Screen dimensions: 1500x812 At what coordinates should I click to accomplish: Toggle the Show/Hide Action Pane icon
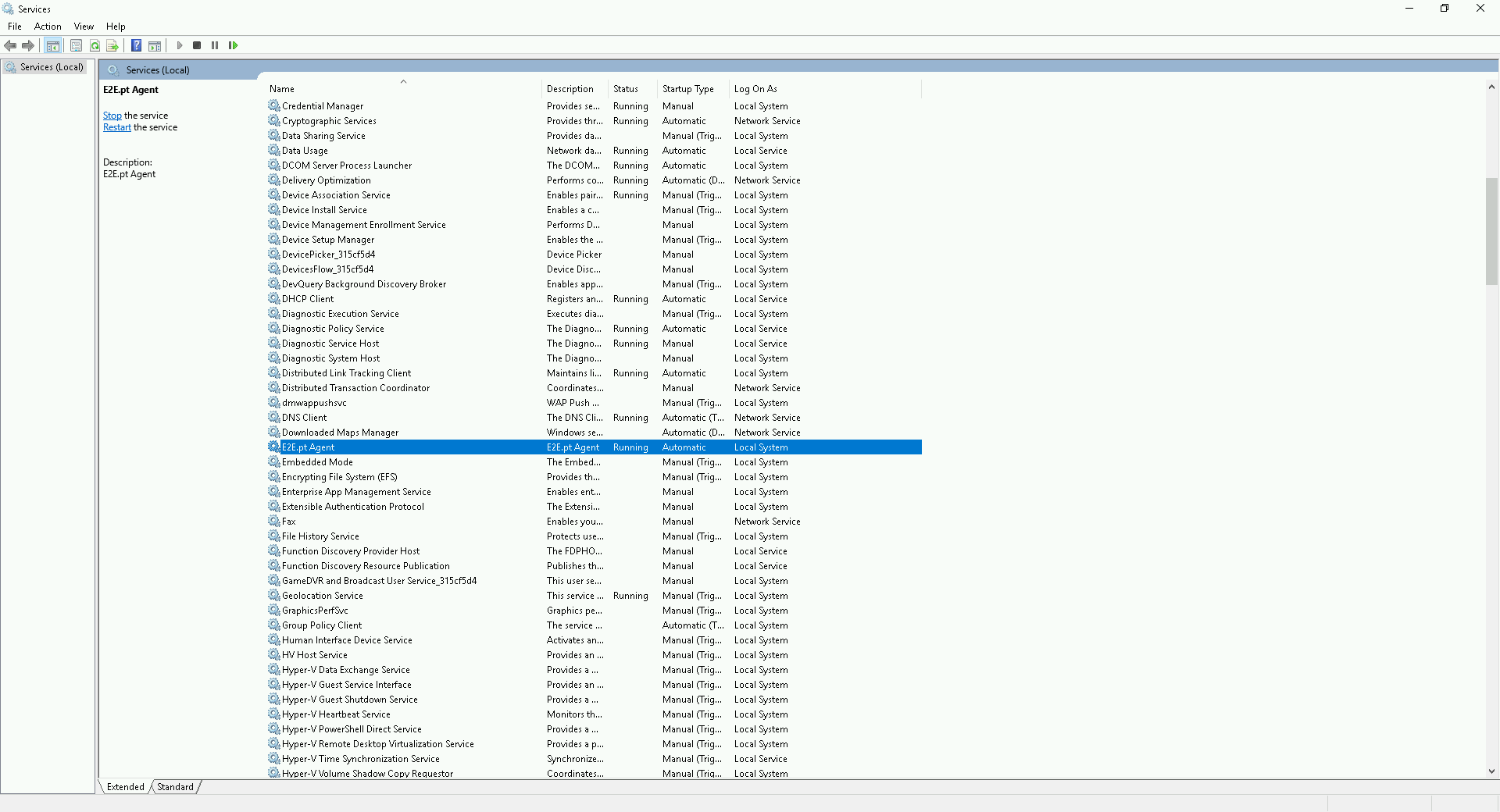point(155,45)
